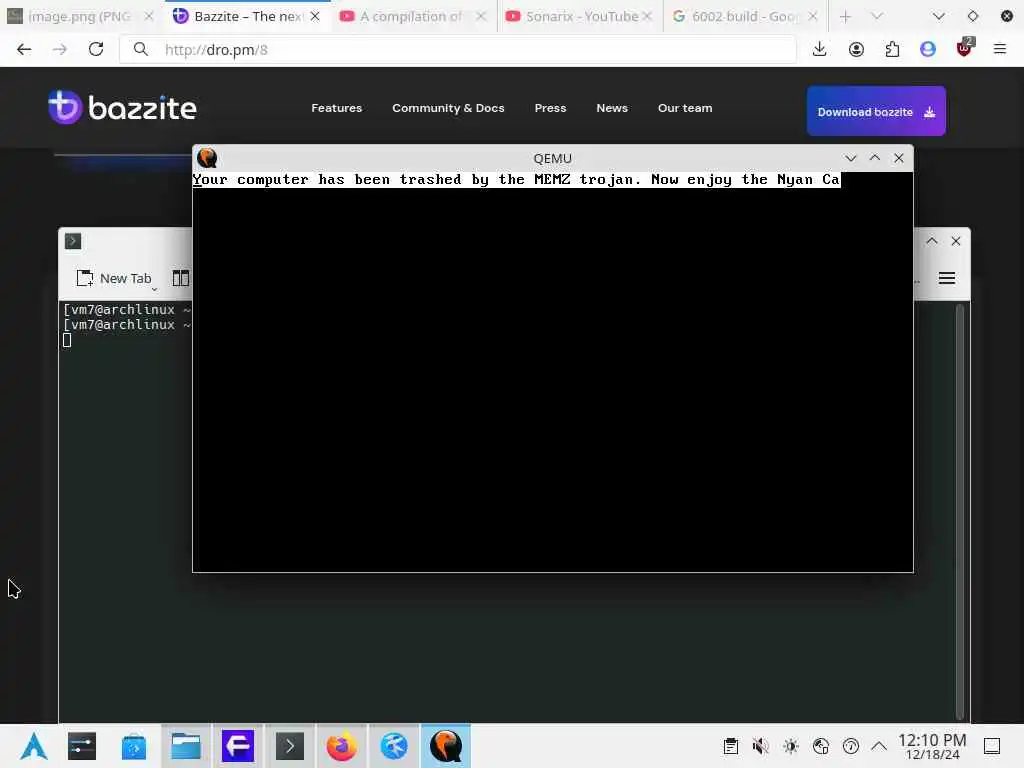Image resolution: width=1024 pixels, height=768 pixels.
Task: Reload the current page
Action: [96, 50]
